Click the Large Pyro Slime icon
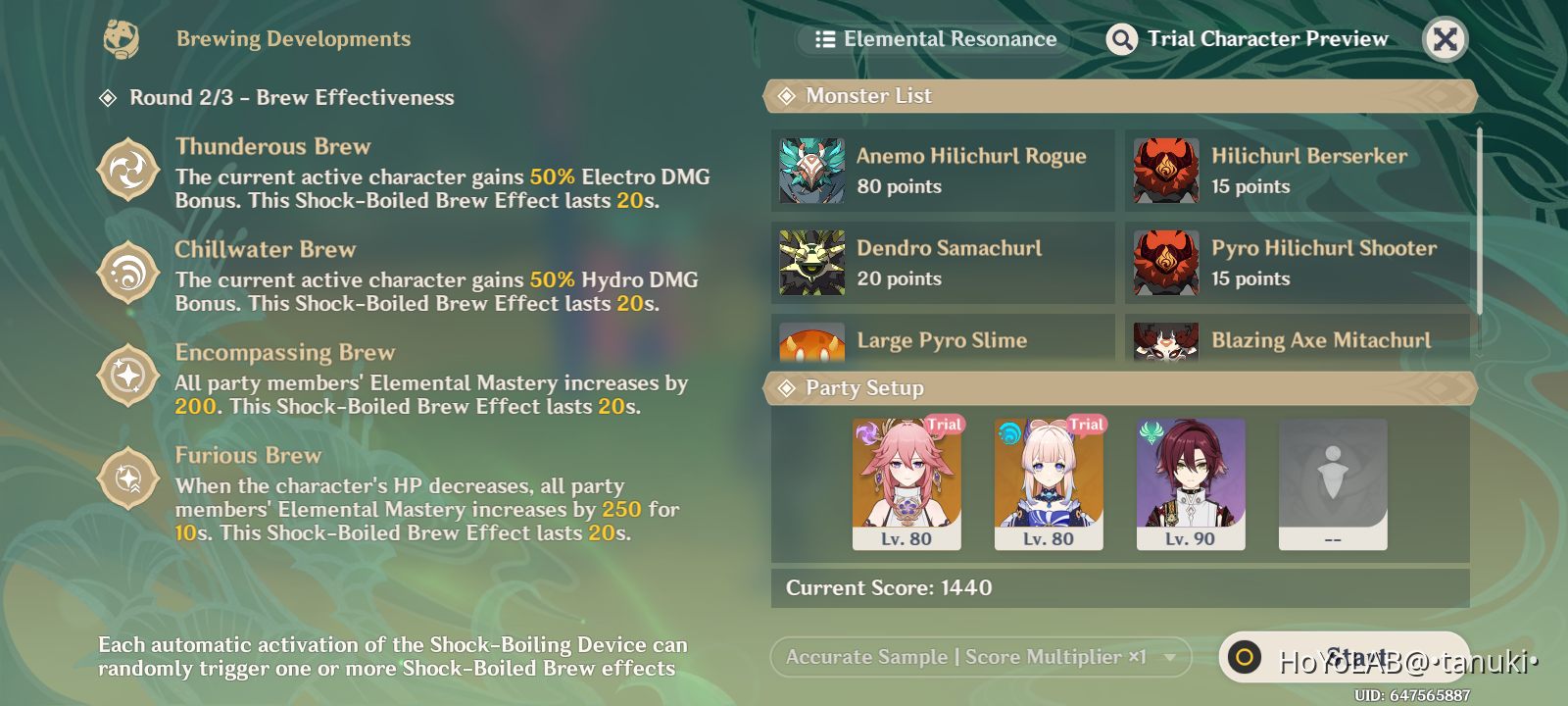 (x=811, y=341)
